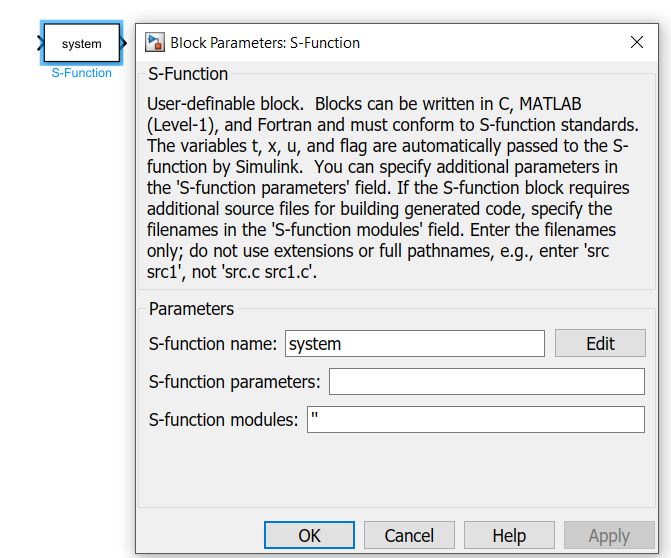Open Help for the S-Function block
Screen dimensions: 671x558
pos(509,535)
